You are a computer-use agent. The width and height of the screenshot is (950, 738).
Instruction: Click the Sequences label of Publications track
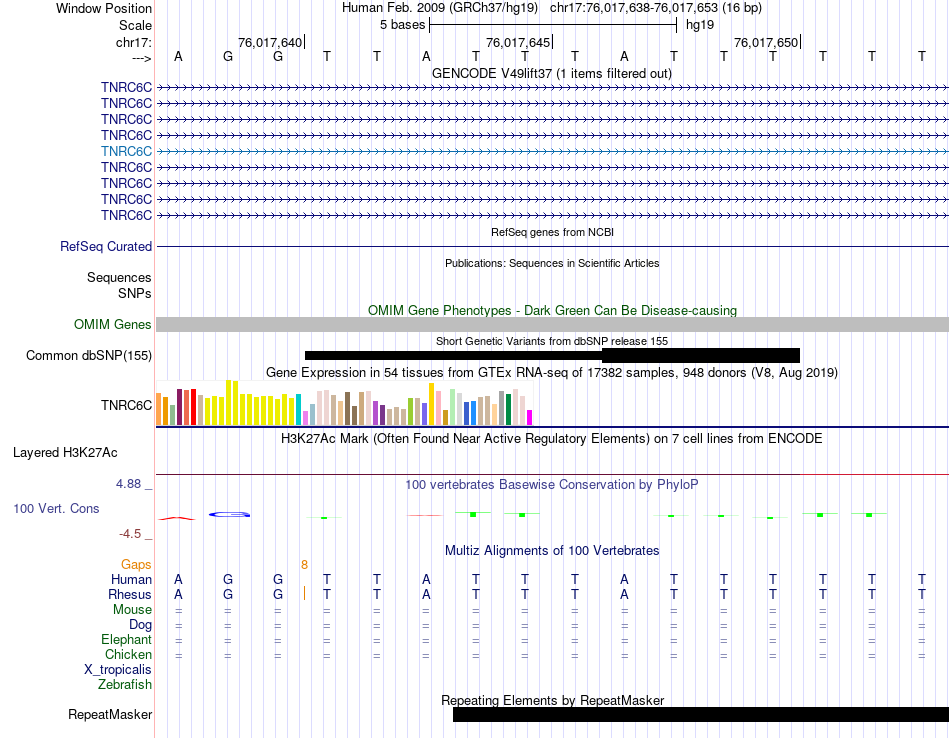(119, 278)
